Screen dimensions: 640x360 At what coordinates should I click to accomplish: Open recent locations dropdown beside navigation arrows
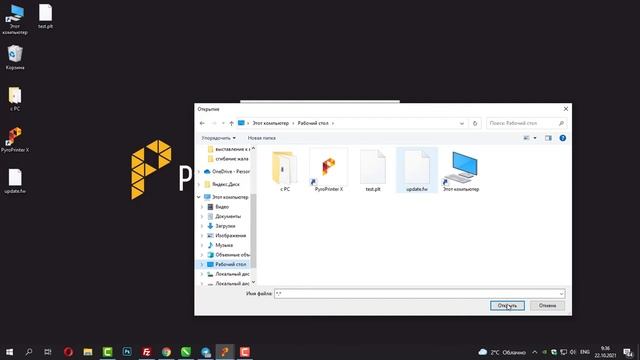[223, 123]
